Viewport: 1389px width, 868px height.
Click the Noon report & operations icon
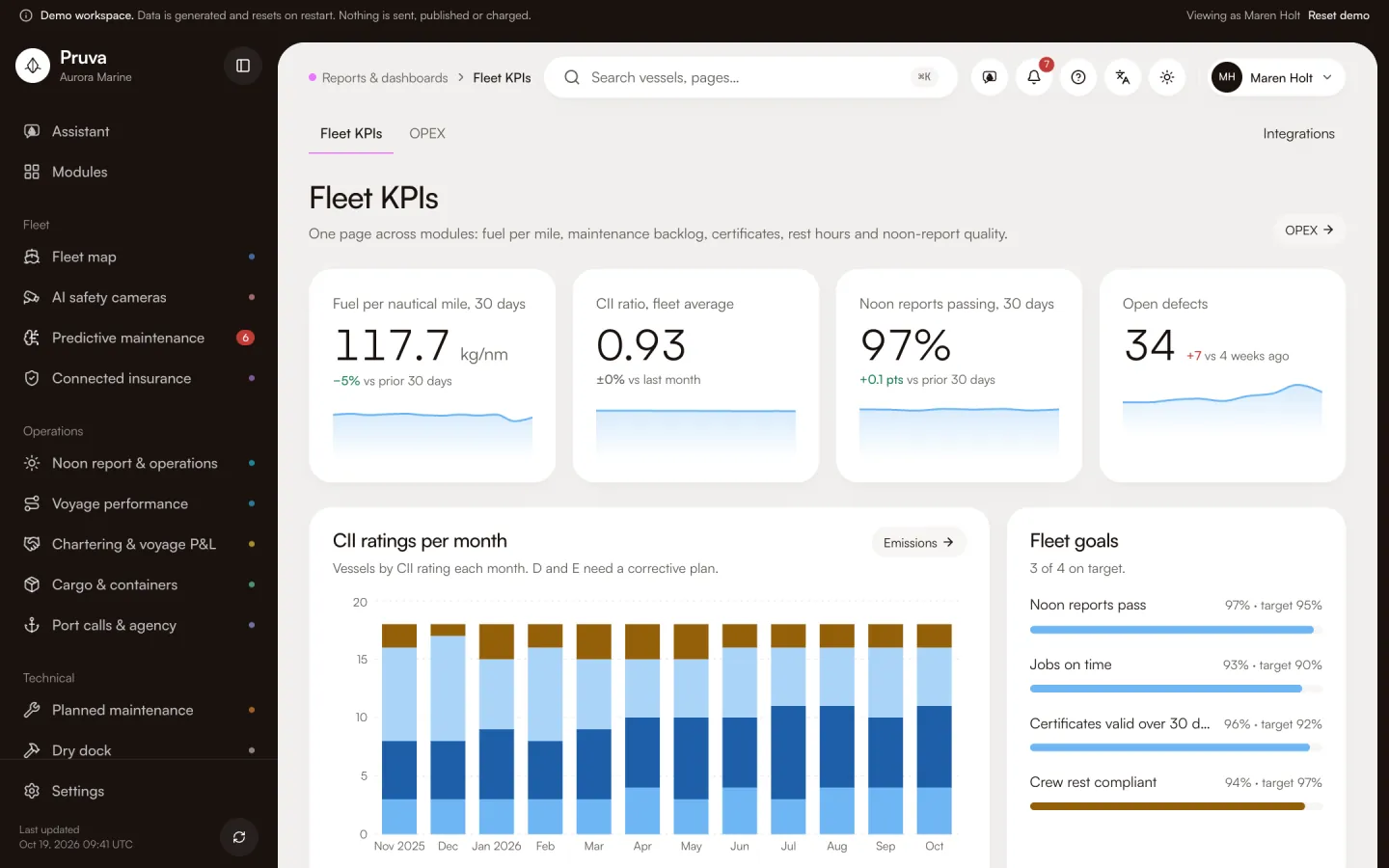(x=32, y=463)
